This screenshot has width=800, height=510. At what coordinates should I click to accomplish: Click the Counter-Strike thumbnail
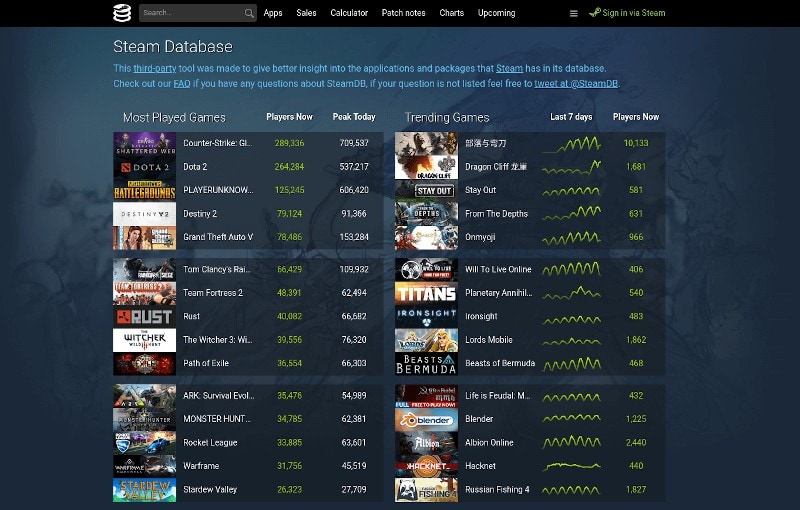(144, 144)
